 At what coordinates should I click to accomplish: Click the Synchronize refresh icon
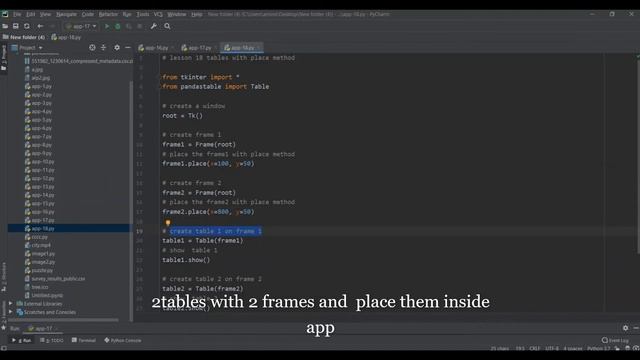(x=27, y=26)
